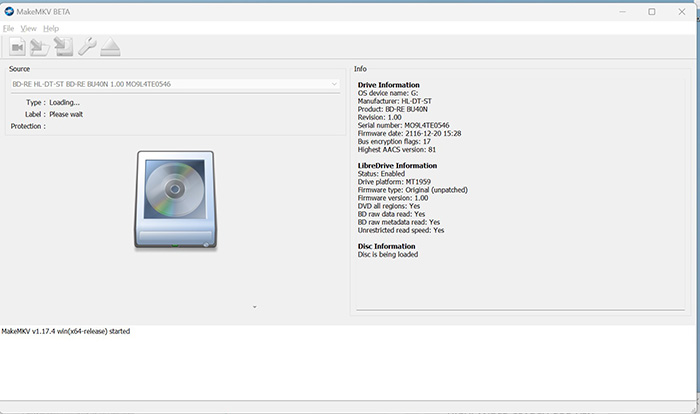Click 'Status: Enabled' line
The width and height of the screenshot is (700, 414).
tap(381, 173)
